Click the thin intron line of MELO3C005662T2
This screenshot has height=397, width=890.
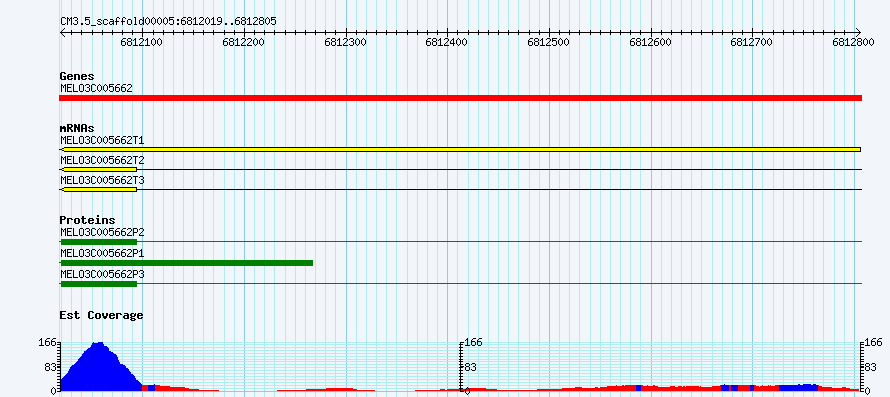[x=499, y=169]
